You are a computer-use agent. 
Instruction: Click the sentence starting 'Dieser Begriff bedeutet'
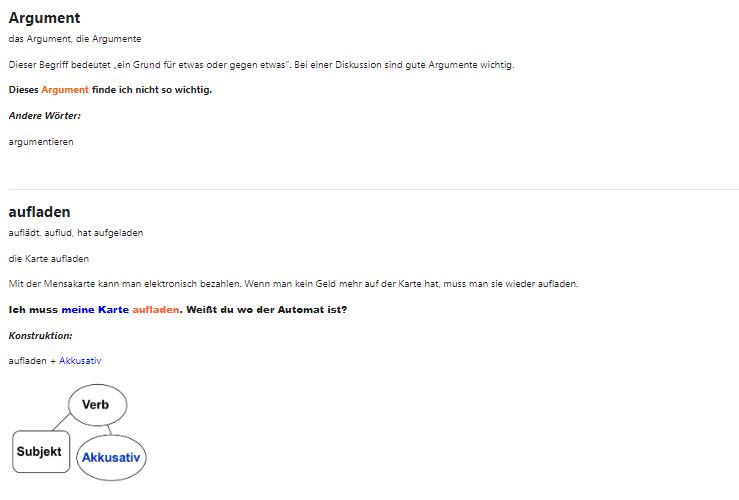pyautogui.click(x=260, y=65)
